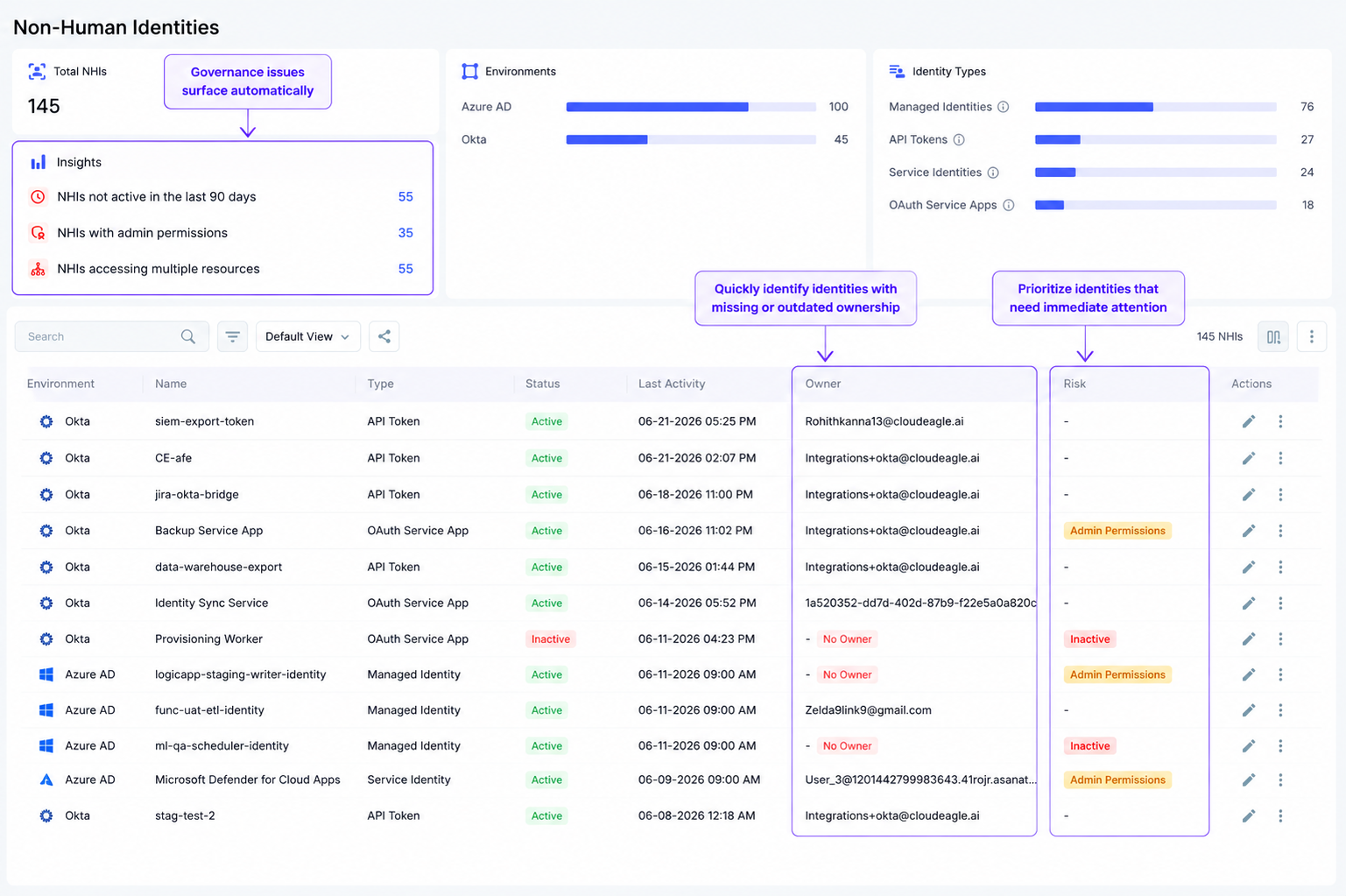Edit the func-uat-etl-identity pencil icon
Viewport: 1346px width, 896px height.
(x=1249, y=710)
